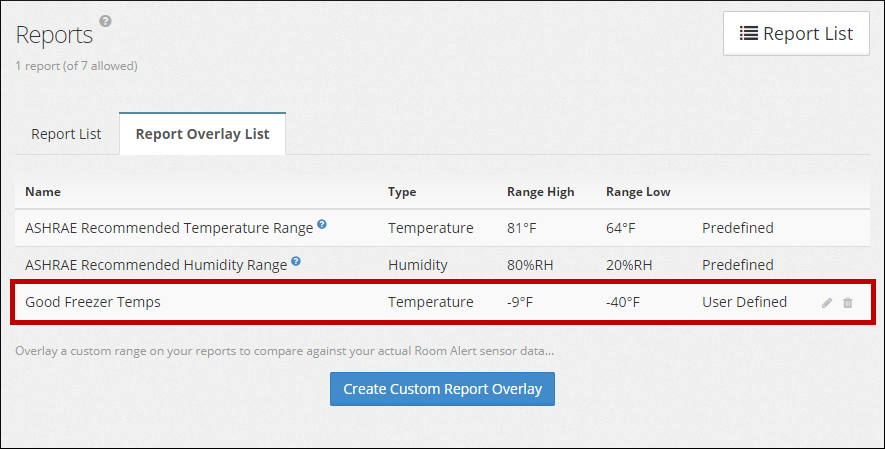Select ASHRAE Recommended Temperature Range row name
Viewport: 885px width, 449px height.
click(169, 228)
